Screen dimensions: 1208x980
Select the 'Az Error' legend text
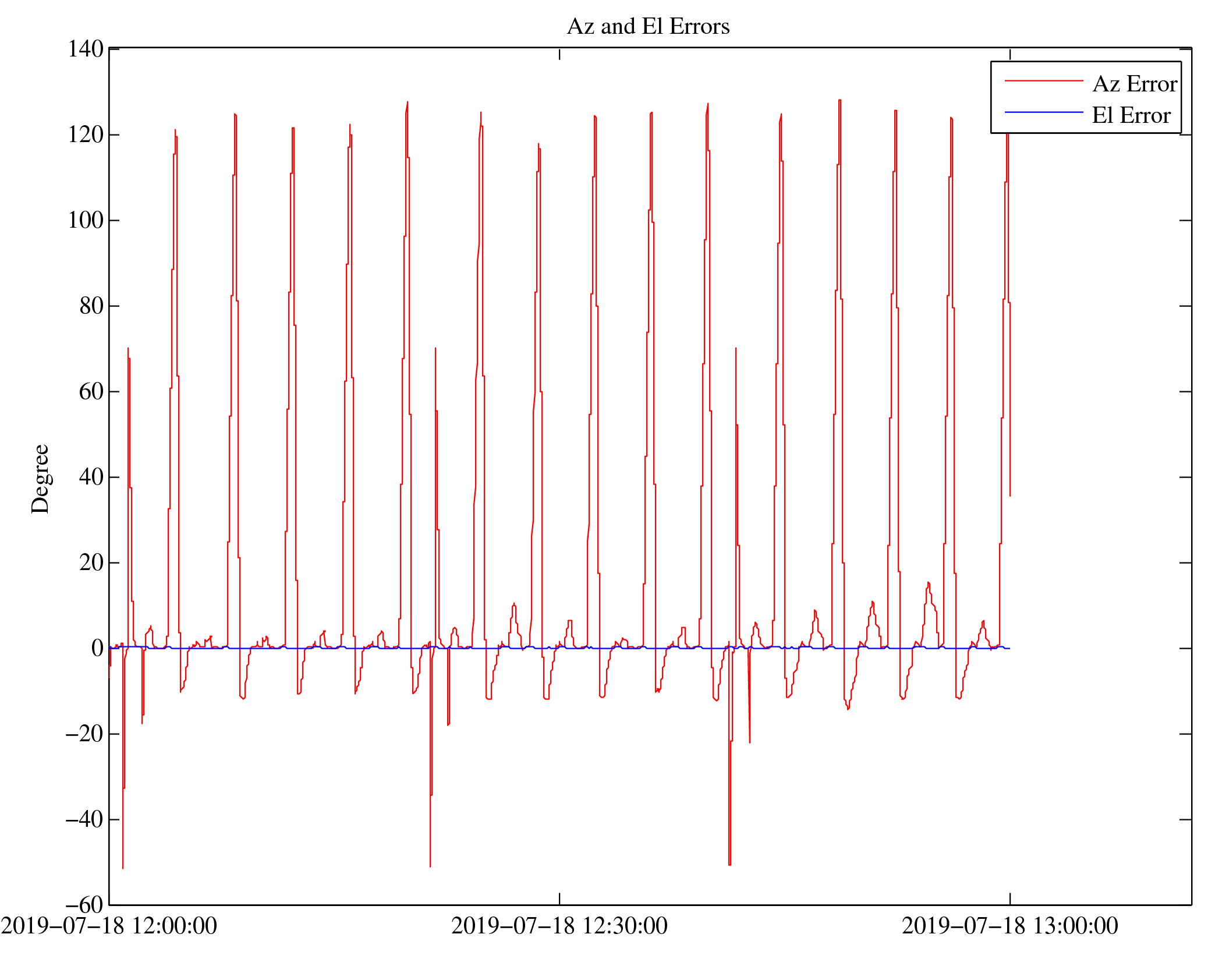1134,84
